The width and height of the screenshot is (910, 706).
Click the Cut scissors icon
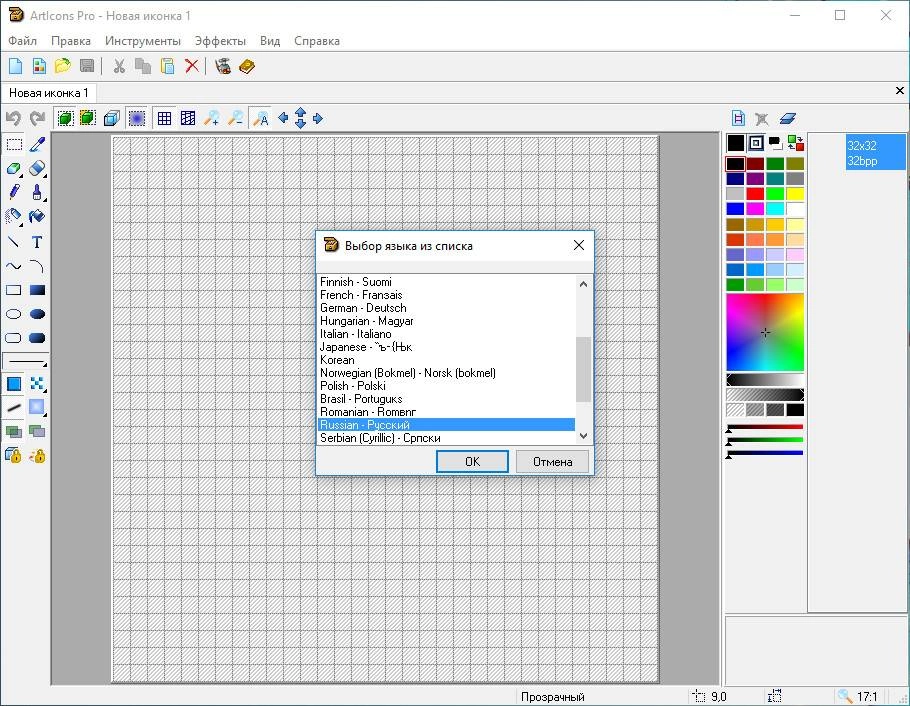[x=119, y=66]
